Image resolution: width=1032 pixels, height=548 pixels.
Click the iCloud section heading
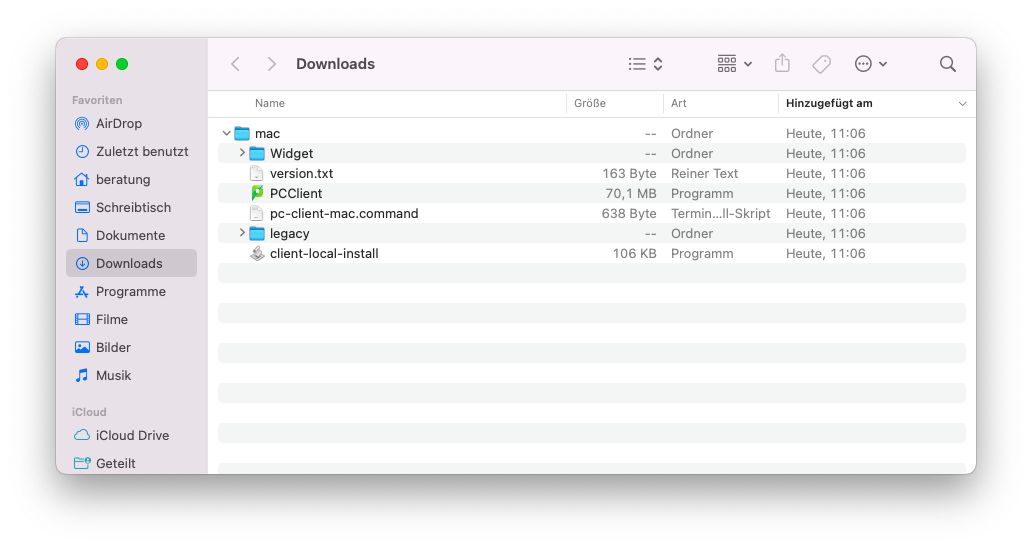(89, 412)
